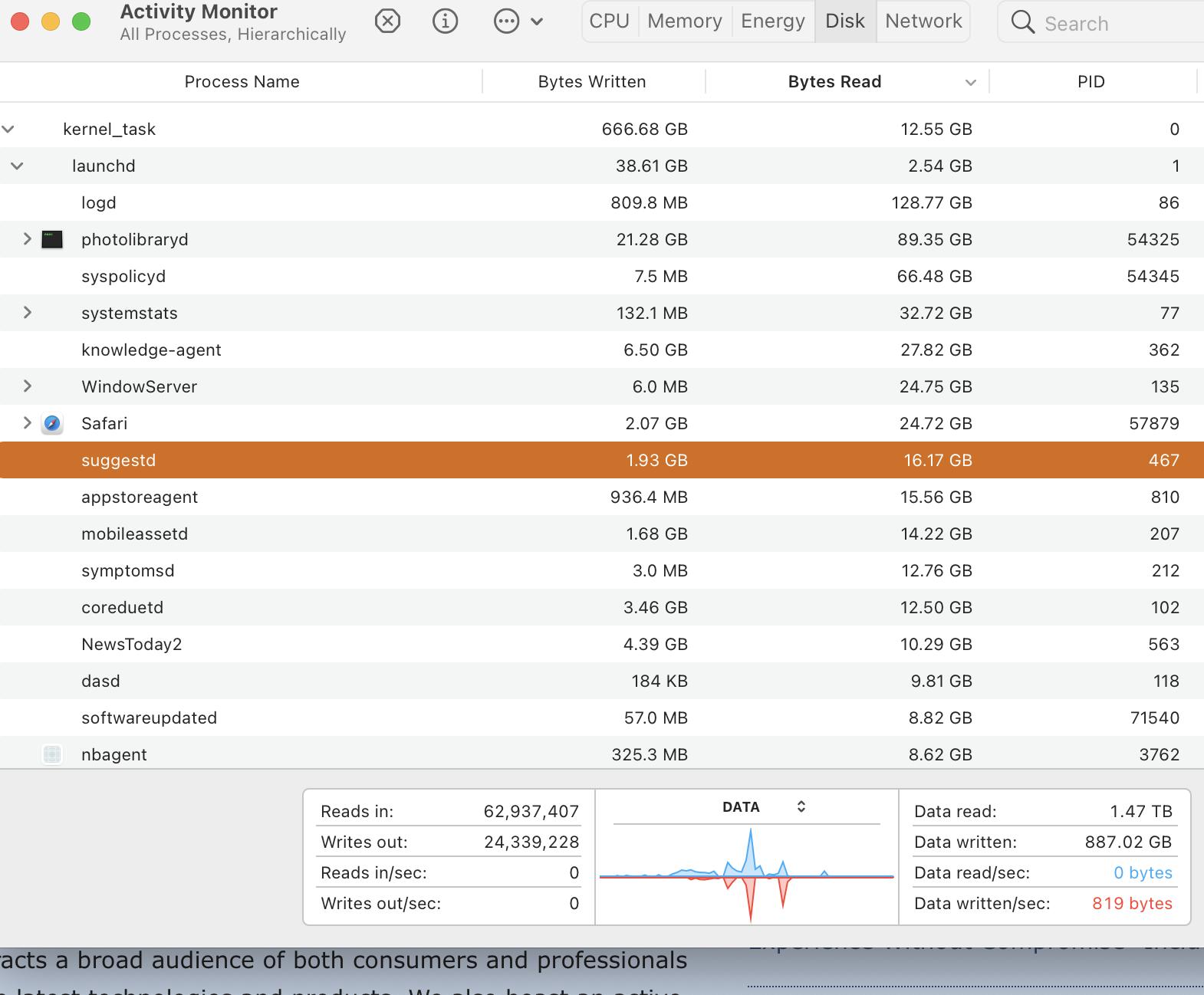This screenshot has height=995, width=1204.
Task: Select the NewsToday2 process row
Action: tap(602, 644)
